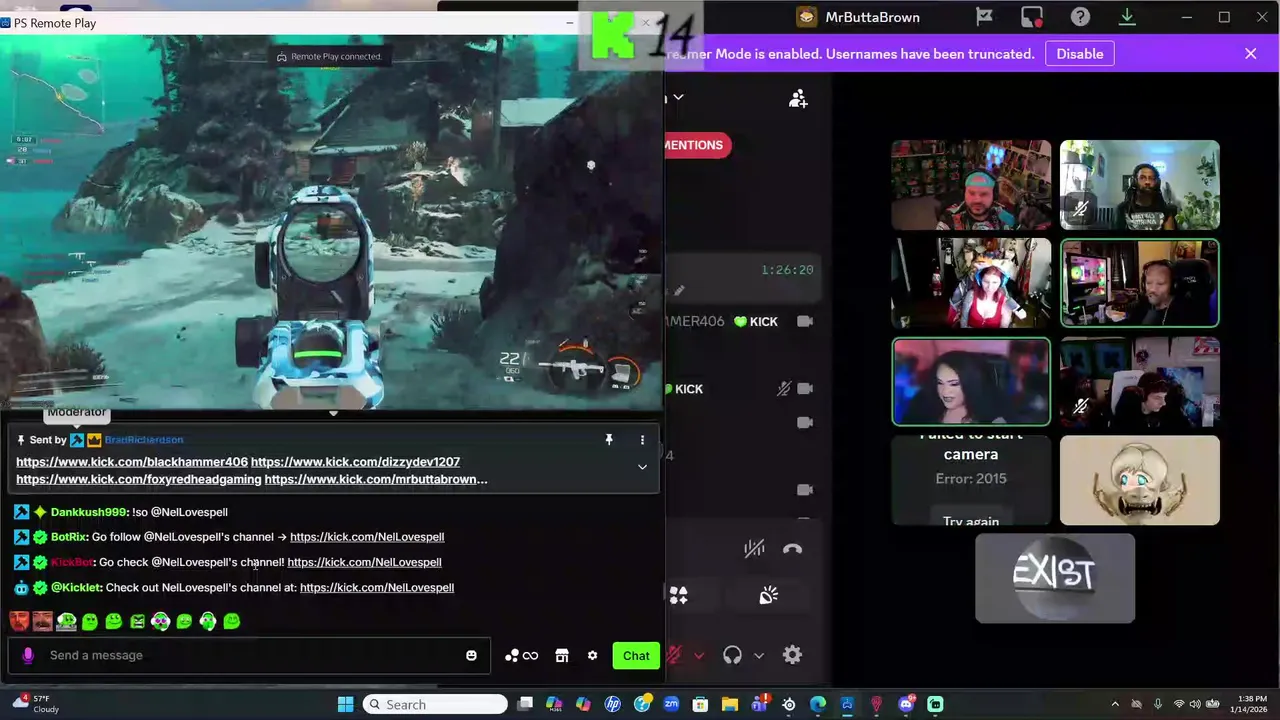The image size is (1280, 720).
Task: Open the NelLovespell link in the KickBot message
Action: [x=364, y=562]
